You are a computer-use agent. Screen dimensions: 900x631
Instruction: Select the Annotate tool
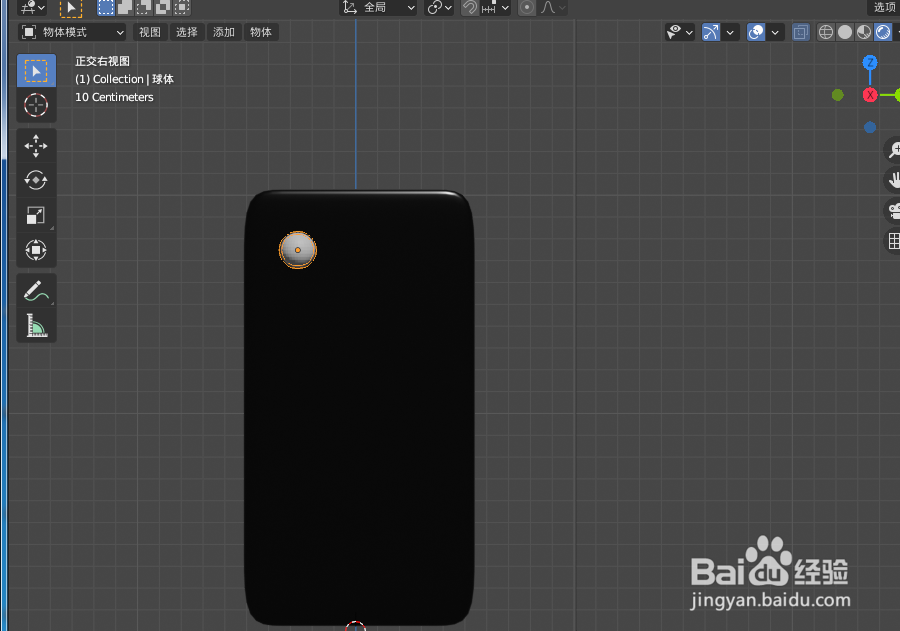(x=36, y=291)
